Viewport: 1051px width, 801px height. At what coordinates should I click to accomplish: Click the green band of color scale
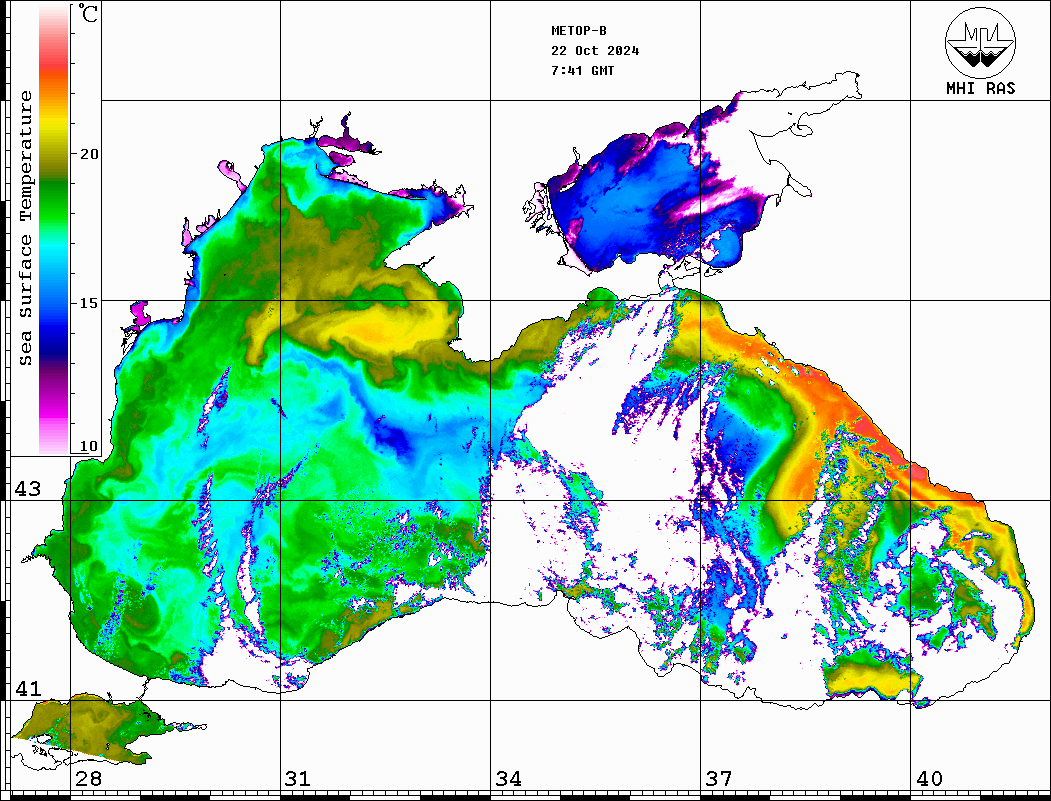pyautogui.click(x=54, y=201)
